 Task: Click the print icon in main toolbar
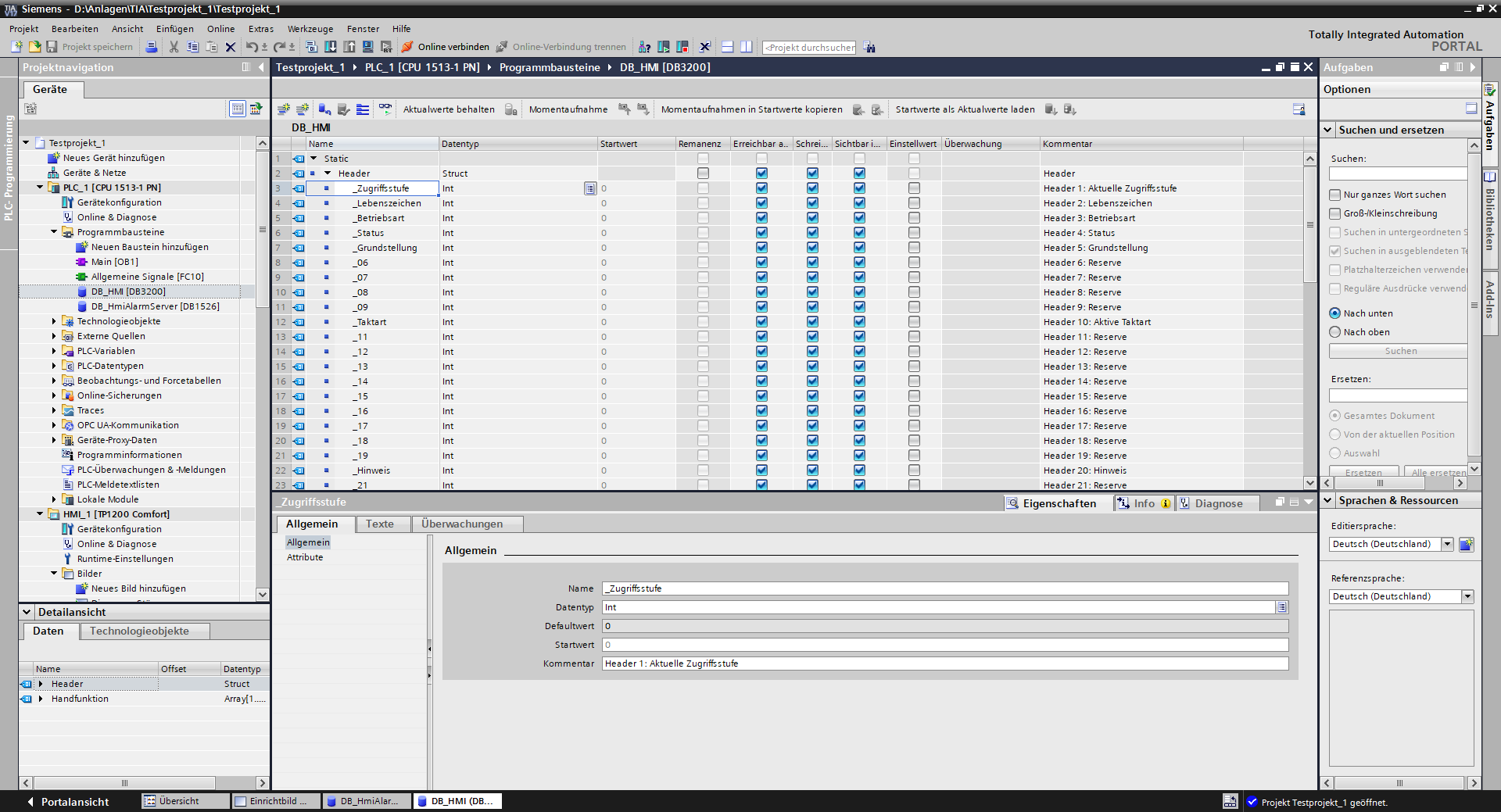click(x=152, y=47)
